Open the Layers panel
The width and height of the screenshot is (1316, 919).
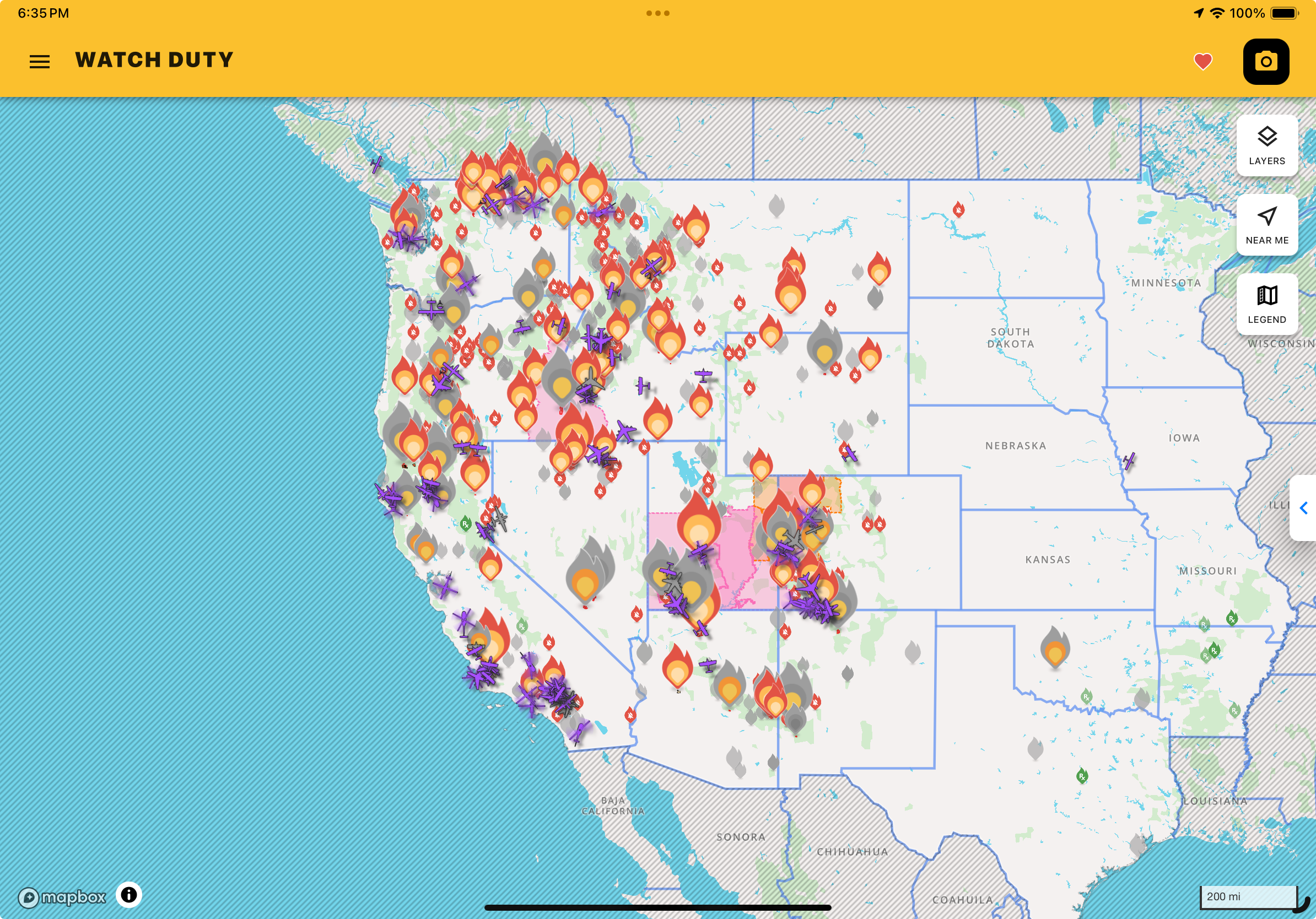coord(1267,145)
